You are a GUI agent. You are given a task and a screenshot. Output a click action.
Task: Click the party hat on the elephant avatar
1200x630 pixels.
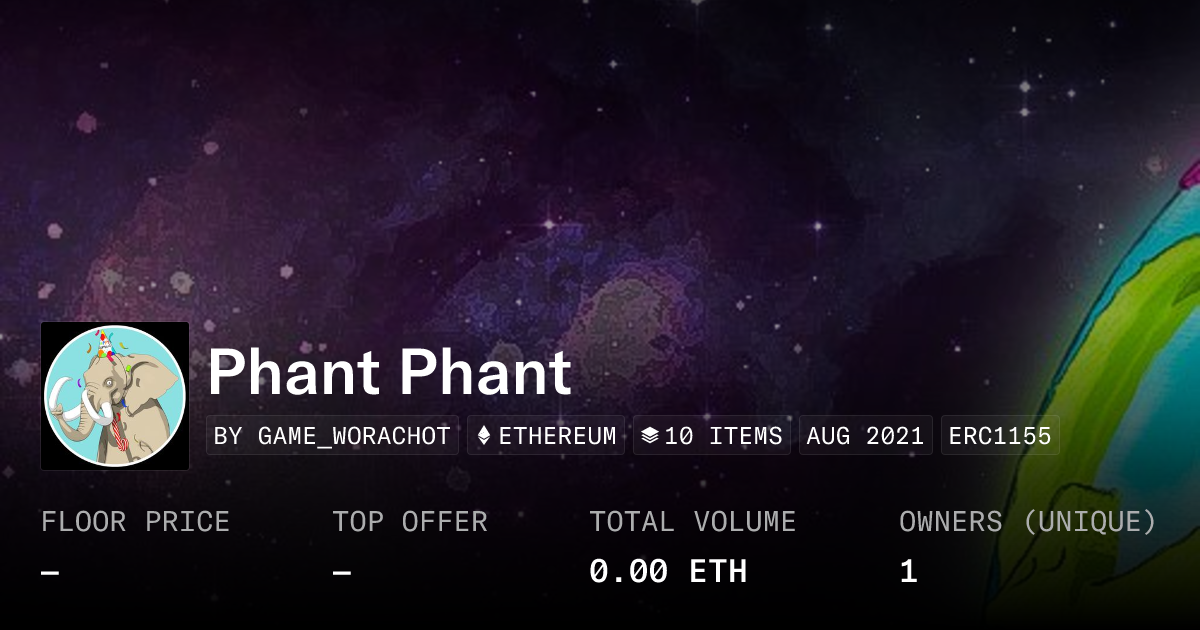tap(101, 342)
